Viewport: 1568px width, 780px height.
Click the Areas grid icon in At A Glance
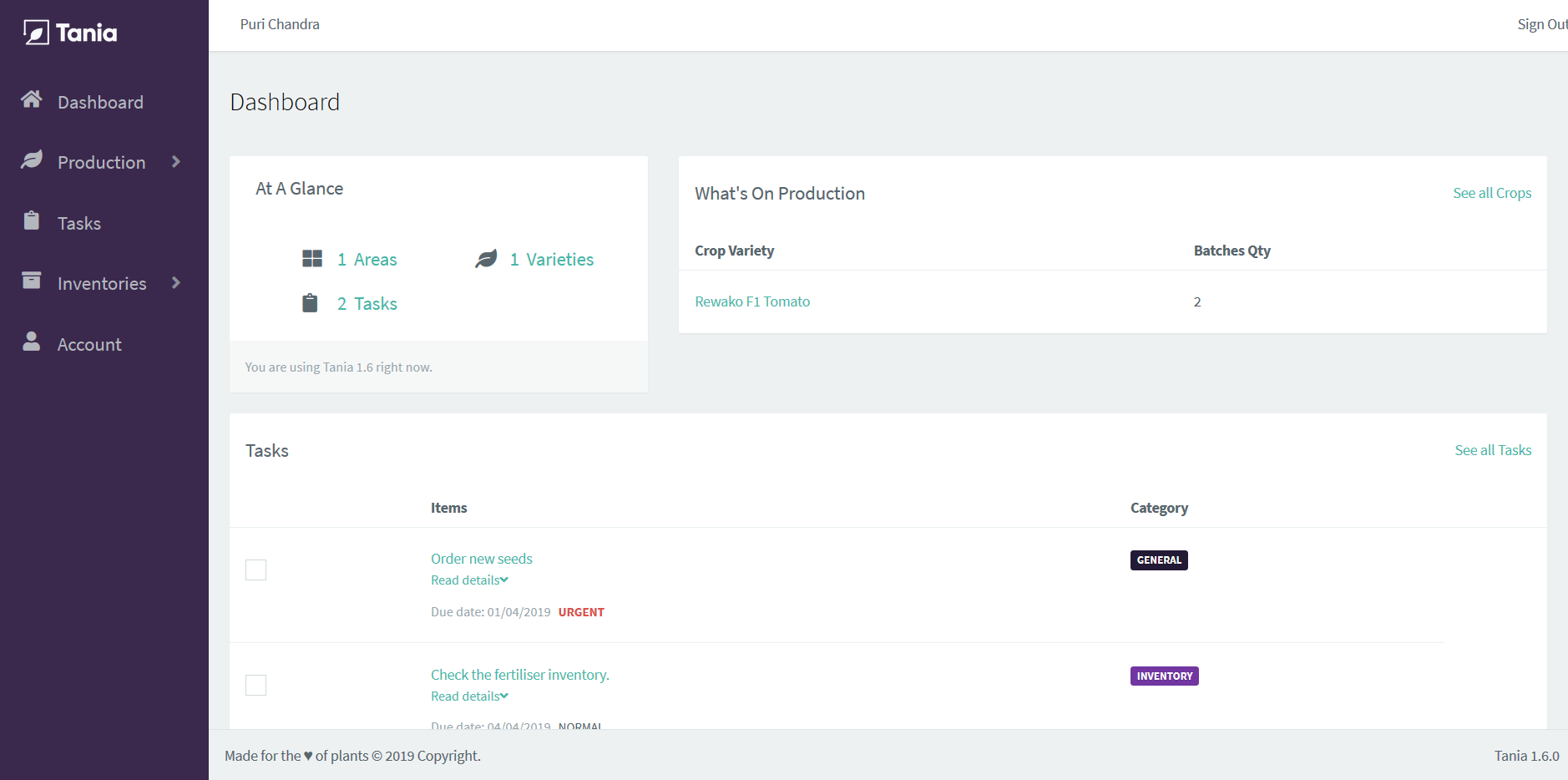point(311,259)
